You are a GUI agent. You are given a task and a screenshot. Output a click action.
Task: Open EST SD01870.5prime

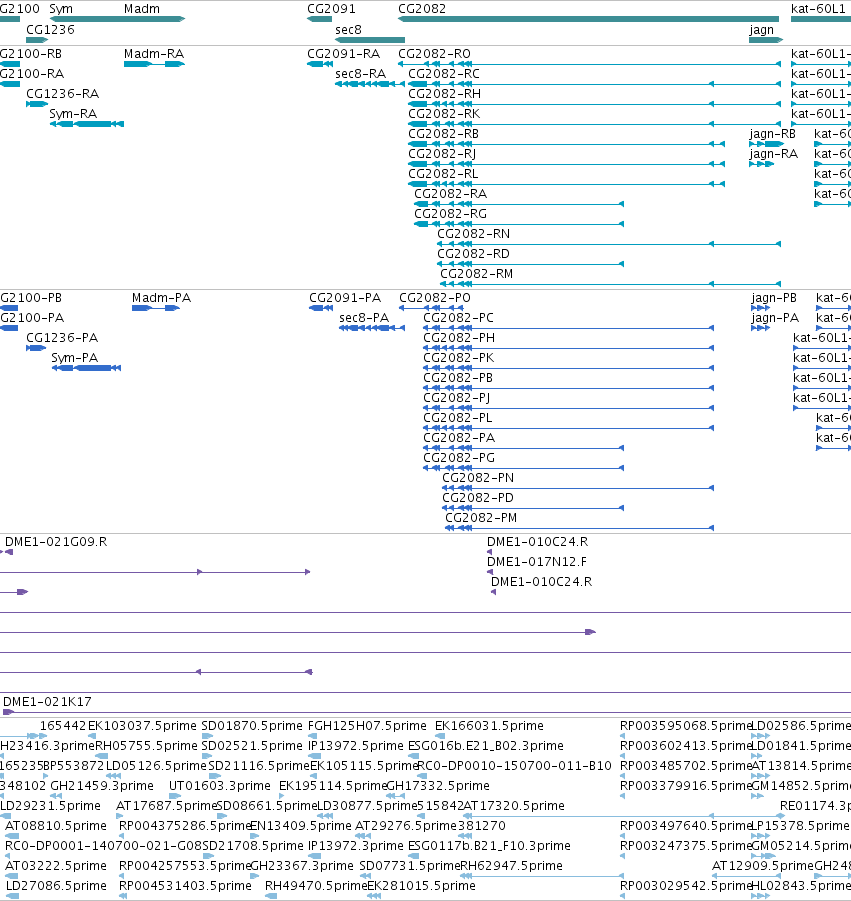pos(252,726)
